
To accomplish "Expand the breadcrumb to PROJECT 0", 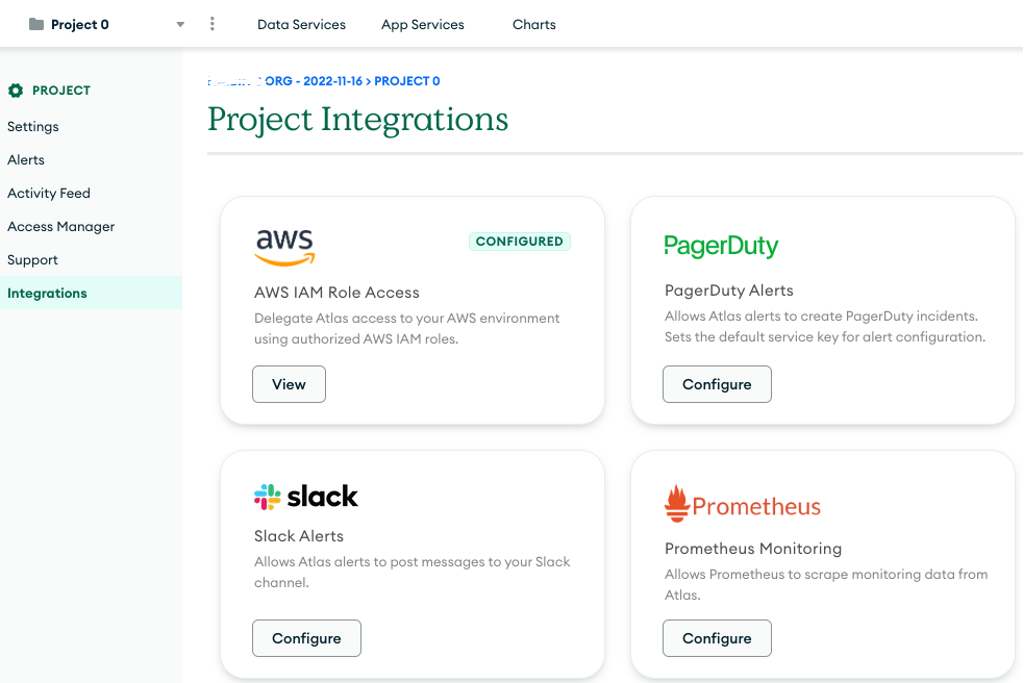I will pos(407,81).
